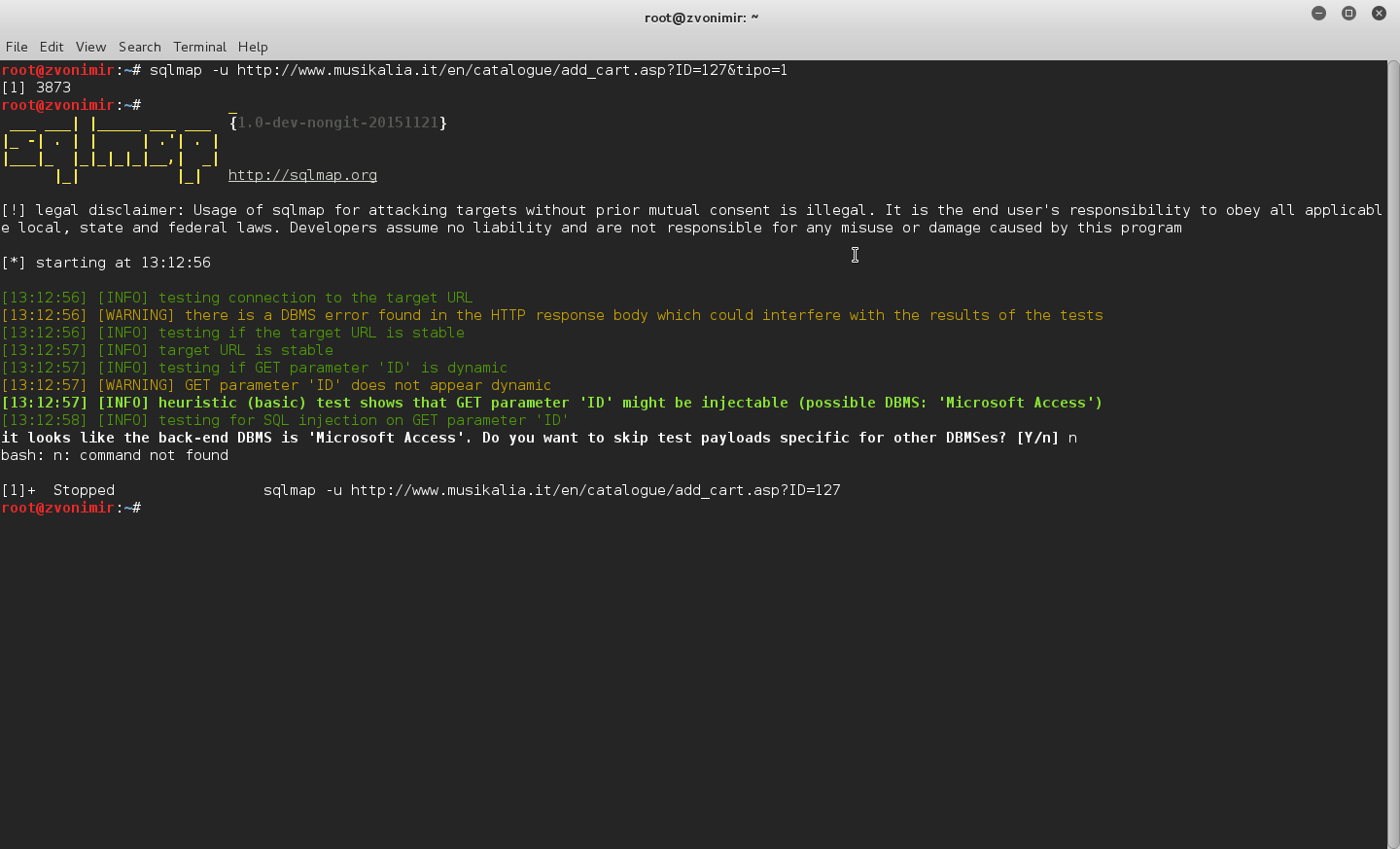Image resolution: width=1400 pixels, height=849 pixels.
Task: Open the Search menu
Action: click(x=140, y=47)
